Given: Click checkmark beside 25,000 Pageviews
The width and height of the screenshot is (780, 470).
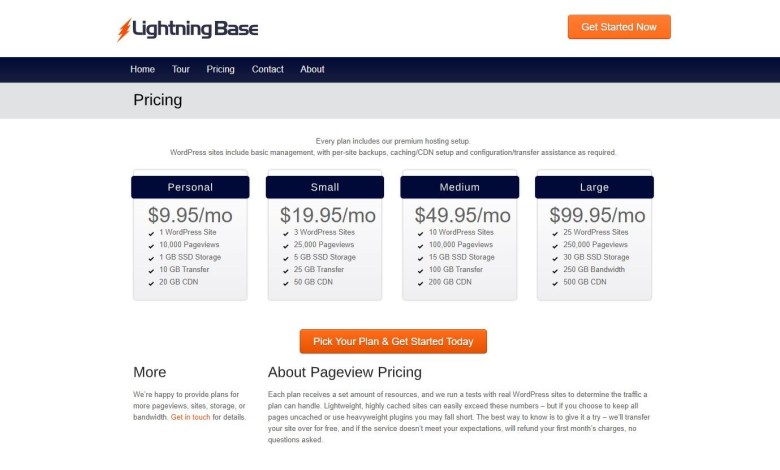Looking at the screenshot, I should click(x=286, y=246).
